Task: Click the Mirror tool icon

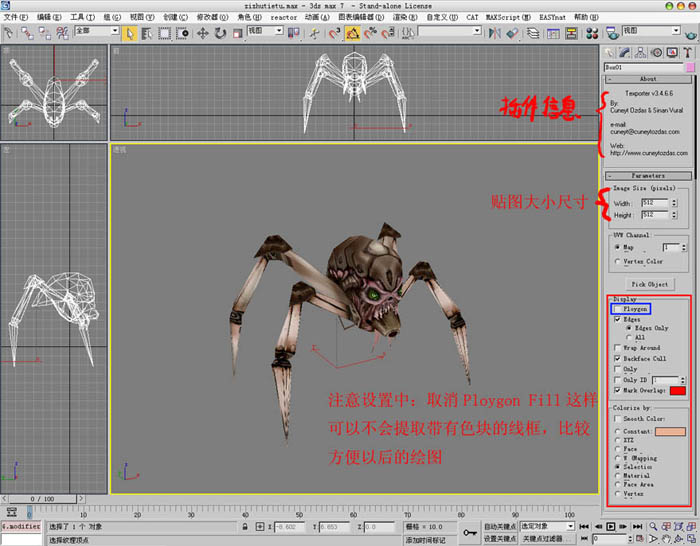Action: [x=494, y=33]
